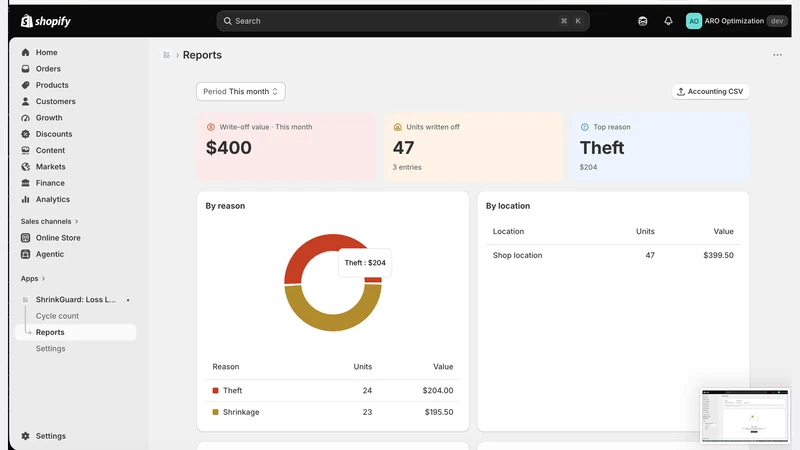The width and height of the screenshot is (800, 450).
Task: Click the $195.50 Shrinkage value
Action: coord(439,412)
